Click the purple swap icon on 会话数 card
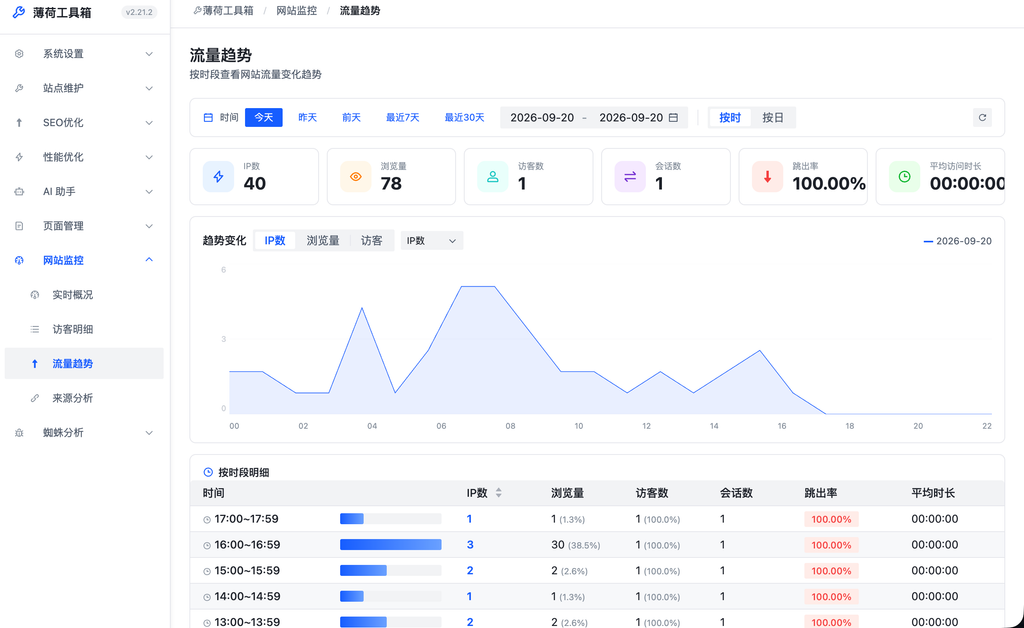Viewport: 1024px width, 628px height. pyautogui.click(x=630, y=176)
